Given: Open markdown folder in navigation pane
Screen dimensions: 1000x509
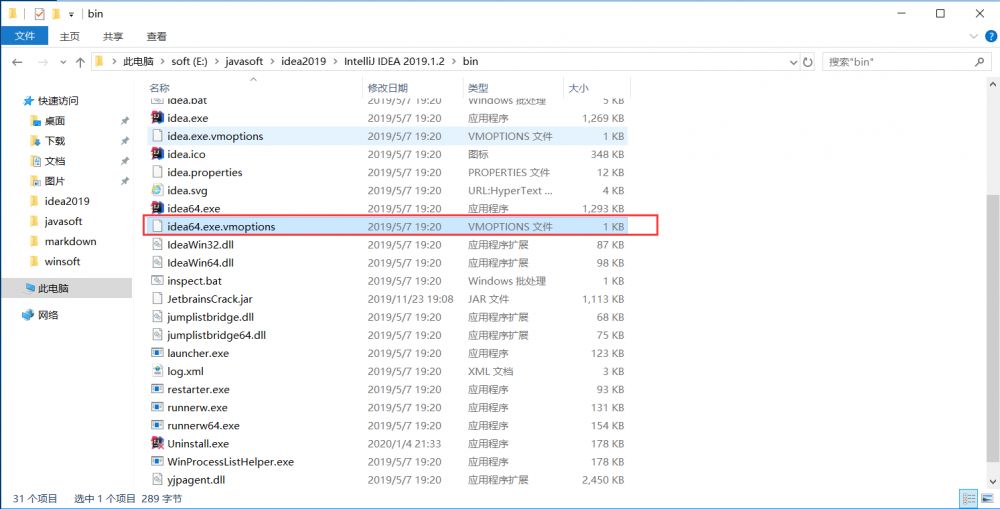Looking at the screenshot, I should tap(70, 242).
